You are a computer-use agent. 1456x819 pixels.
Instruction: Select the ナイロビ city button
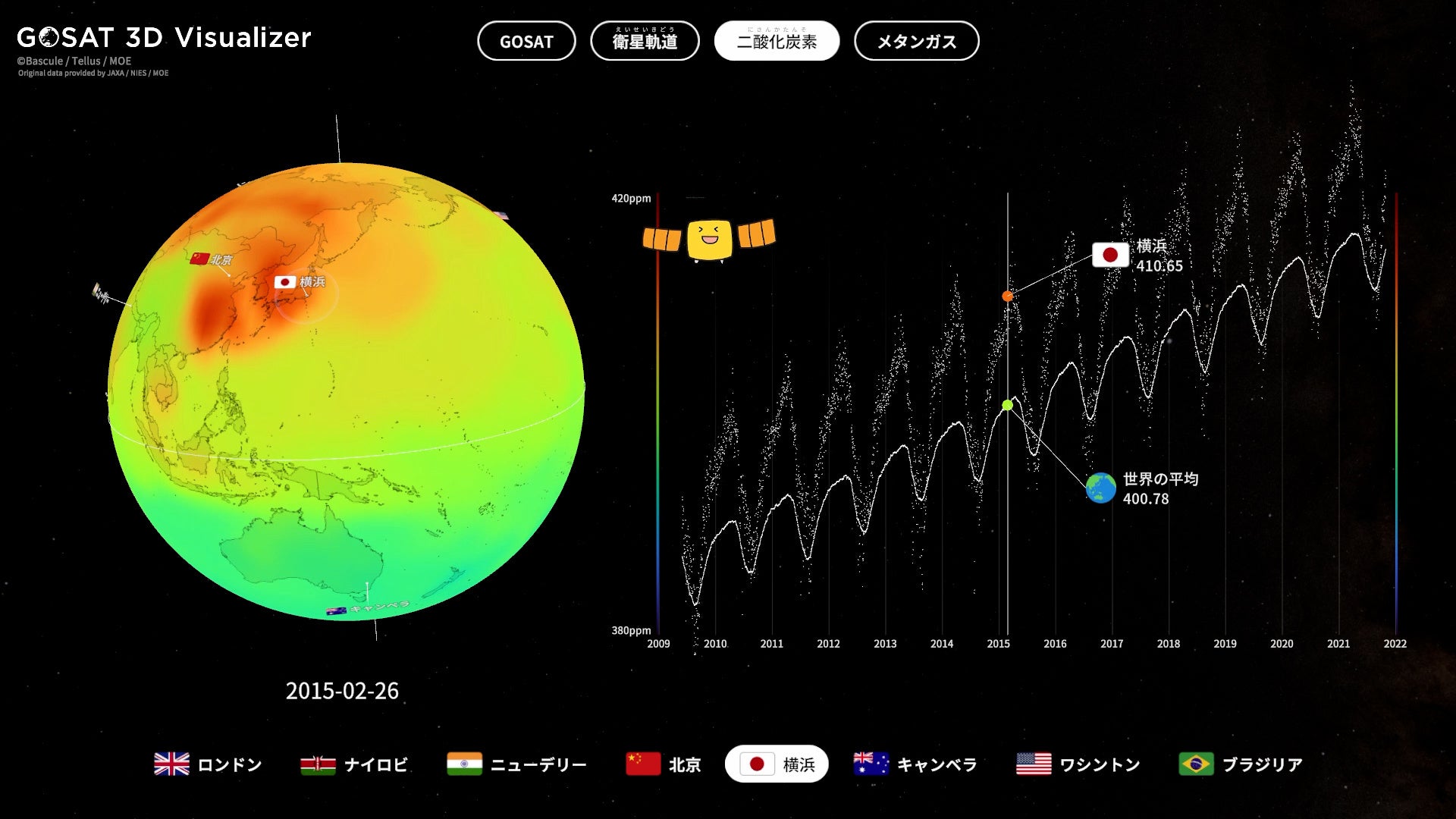(x=354, y=764)
